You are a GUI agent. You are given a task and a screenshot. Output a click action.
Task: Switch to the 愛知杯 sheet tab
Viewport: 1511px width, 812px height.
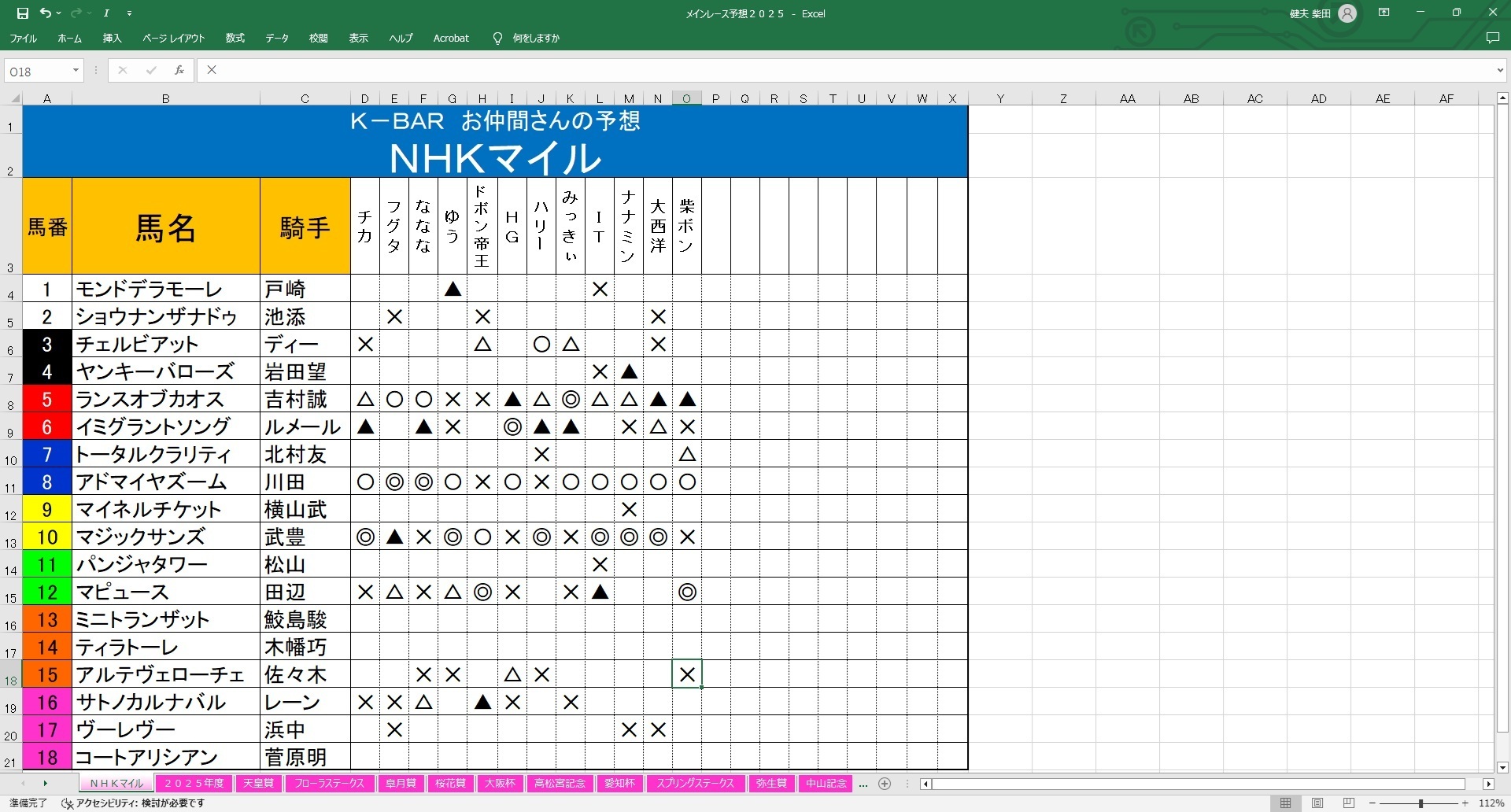click(x=620, y=783)
